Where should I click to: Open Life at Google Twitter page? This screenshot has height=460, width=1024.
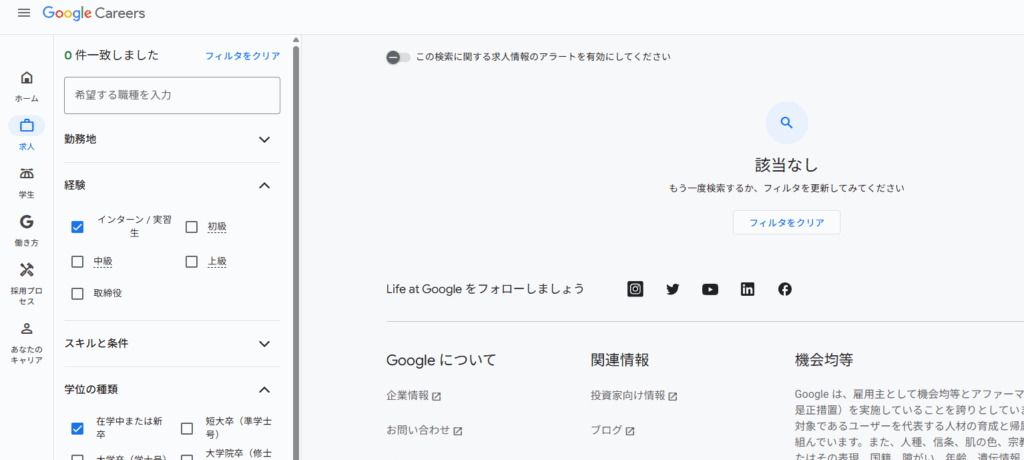(x=673, y=289)
